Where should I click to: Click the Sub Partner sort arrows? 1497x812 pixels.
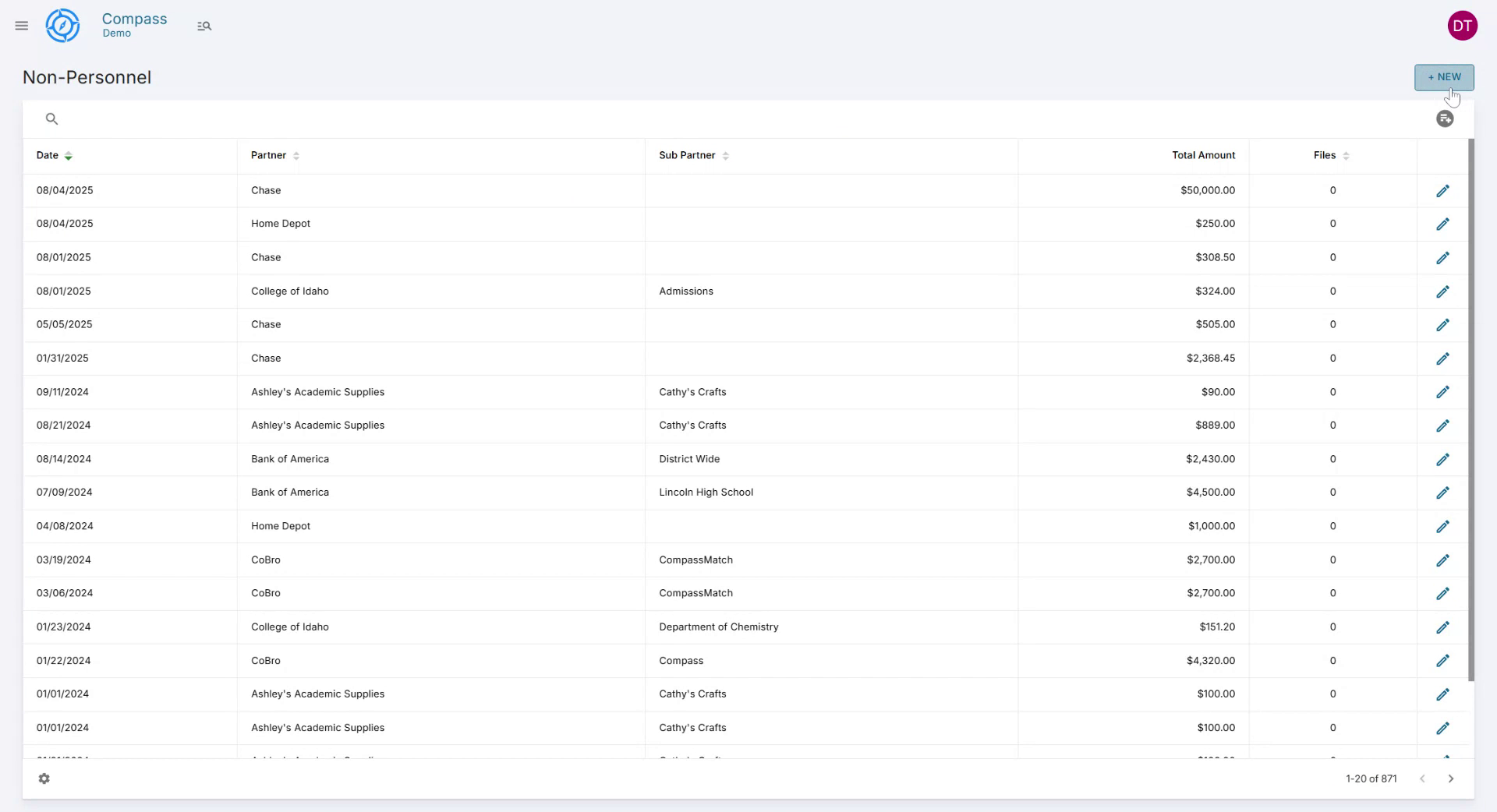[726, 155]
